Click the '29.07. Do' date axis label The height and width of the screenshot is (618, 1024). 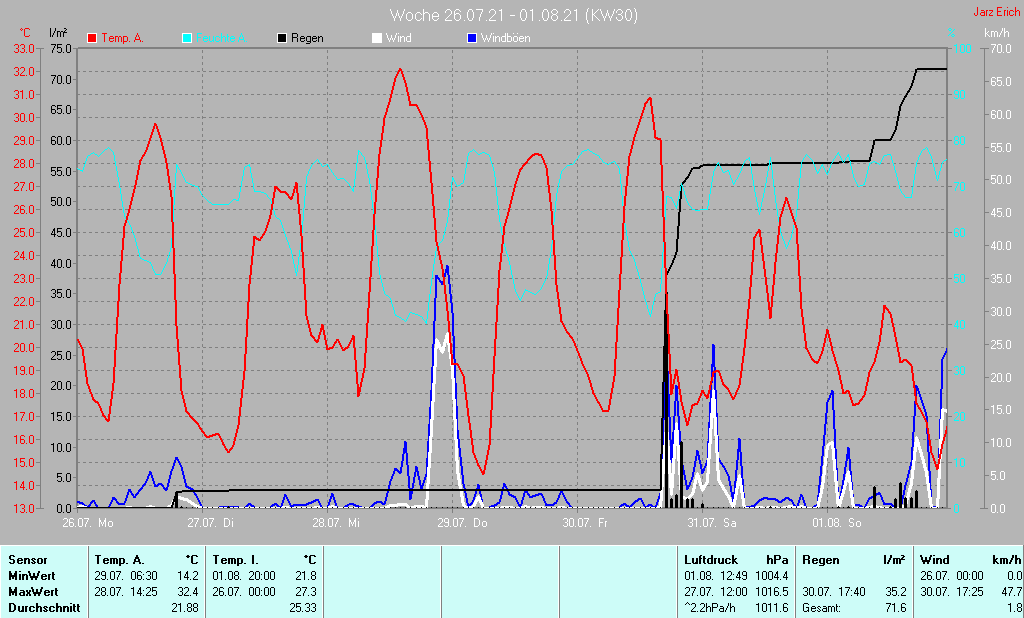pyautogui.click(x=462, y=523)
